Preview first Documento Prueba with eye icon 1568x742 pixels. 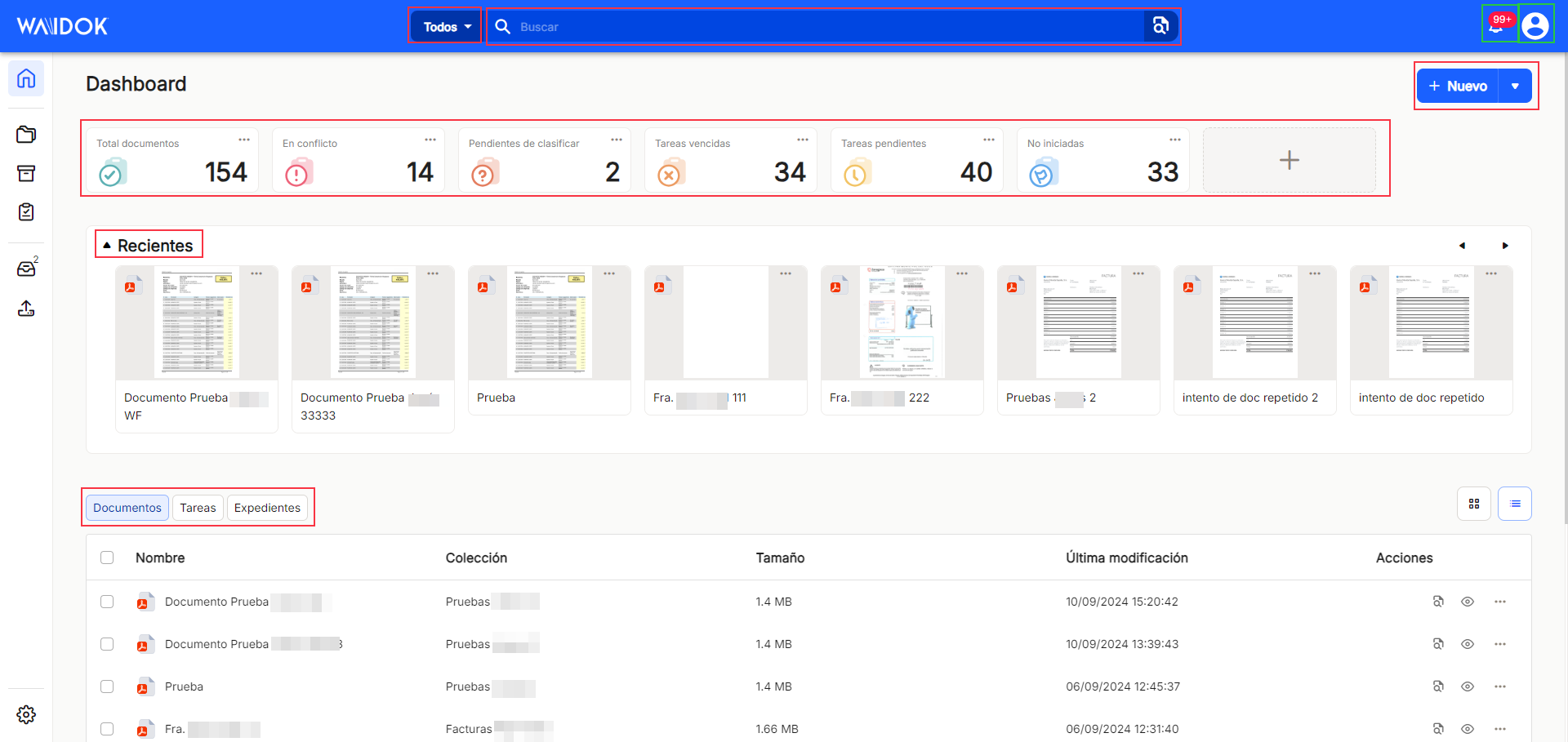[x=1468, y=602]
